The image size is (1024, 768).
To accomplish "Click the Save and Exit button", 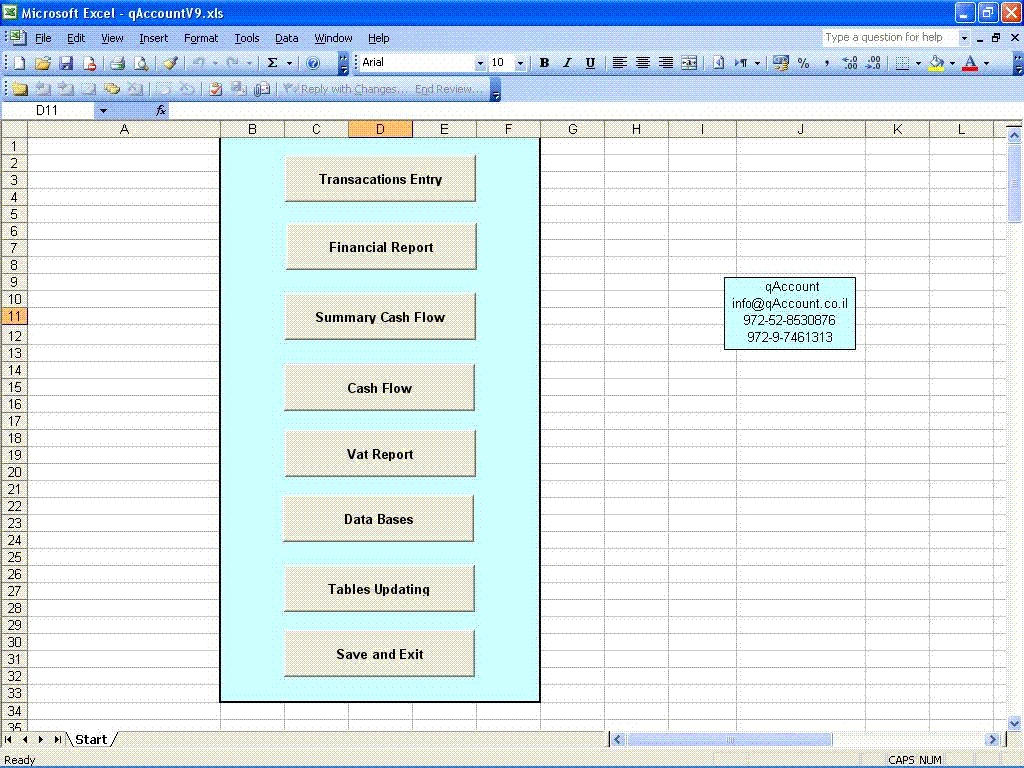I will [379, 653].
